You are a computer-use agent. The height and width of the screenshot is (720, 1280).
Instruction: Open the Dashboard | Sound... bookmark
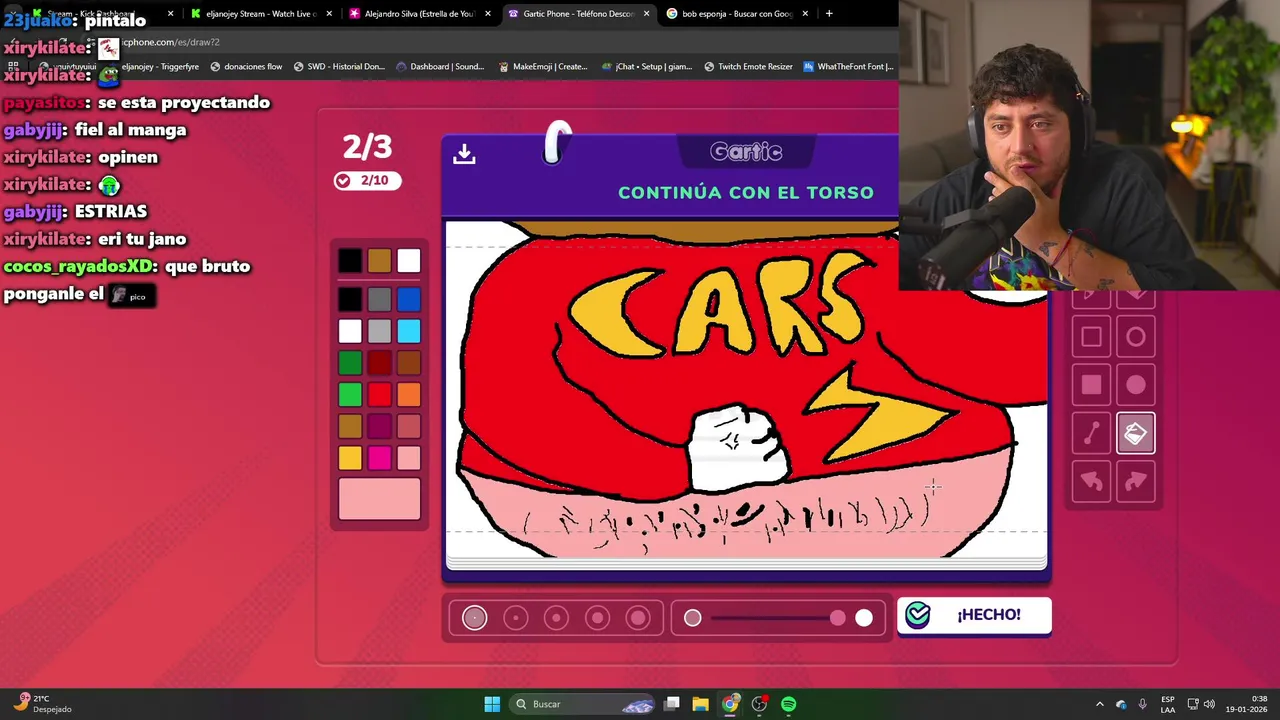[x=440, y=67]
